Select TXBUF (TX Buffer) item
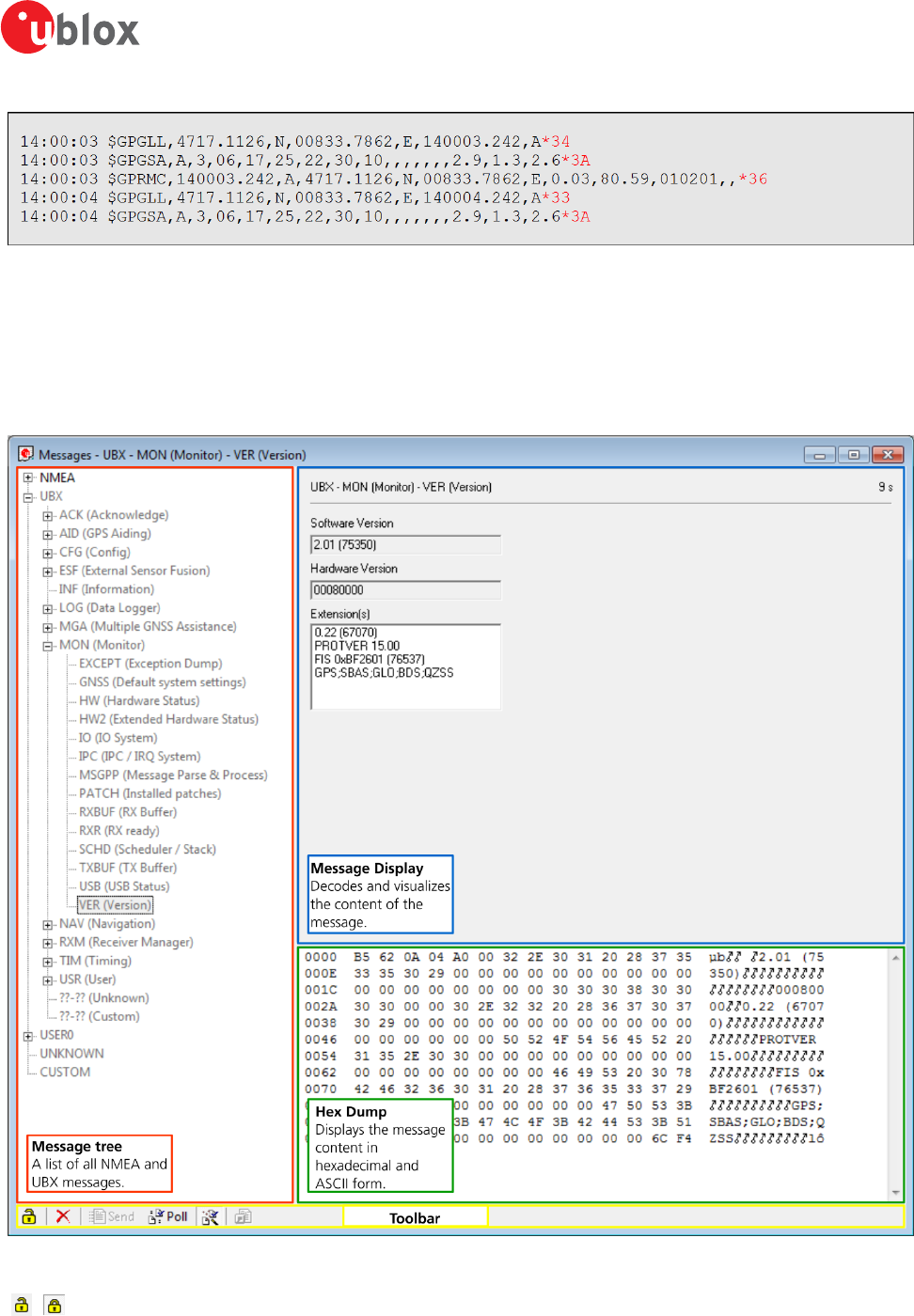Image resolution: width=914 pixels, height=1316 pixels. 128,868
